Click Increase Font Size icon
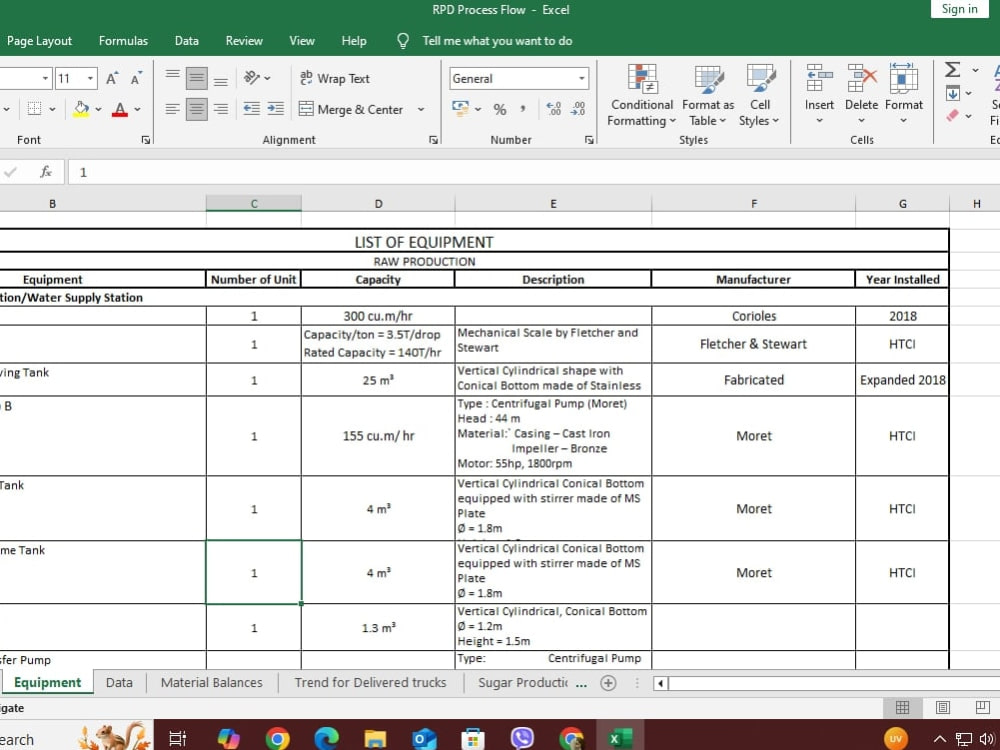Viewport: 1000px width, 750px height. pyautogui.click(x=112, y=78)
